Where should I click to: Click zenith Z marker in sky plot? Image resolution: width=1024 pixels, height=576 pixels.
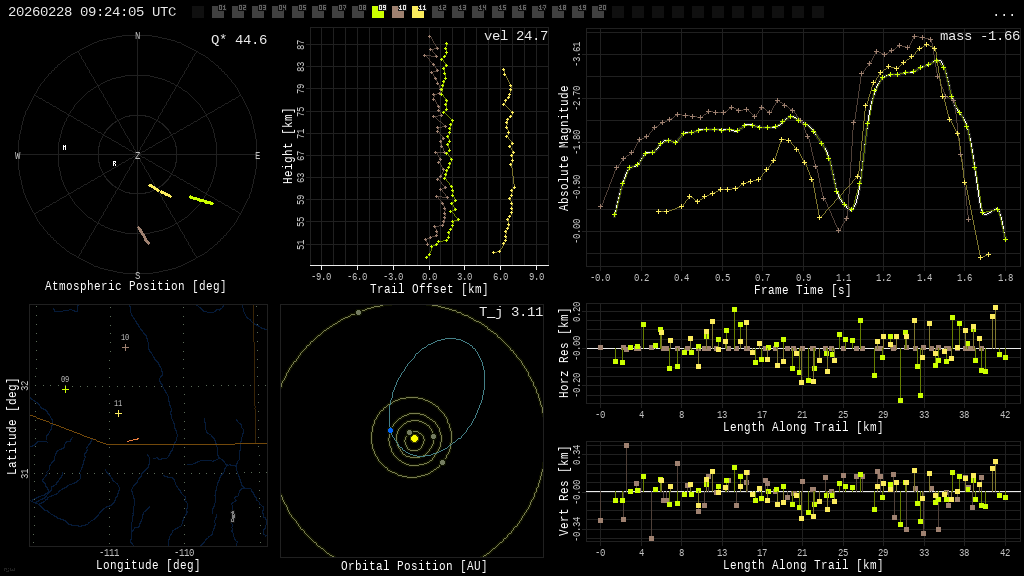pos(138,156)
